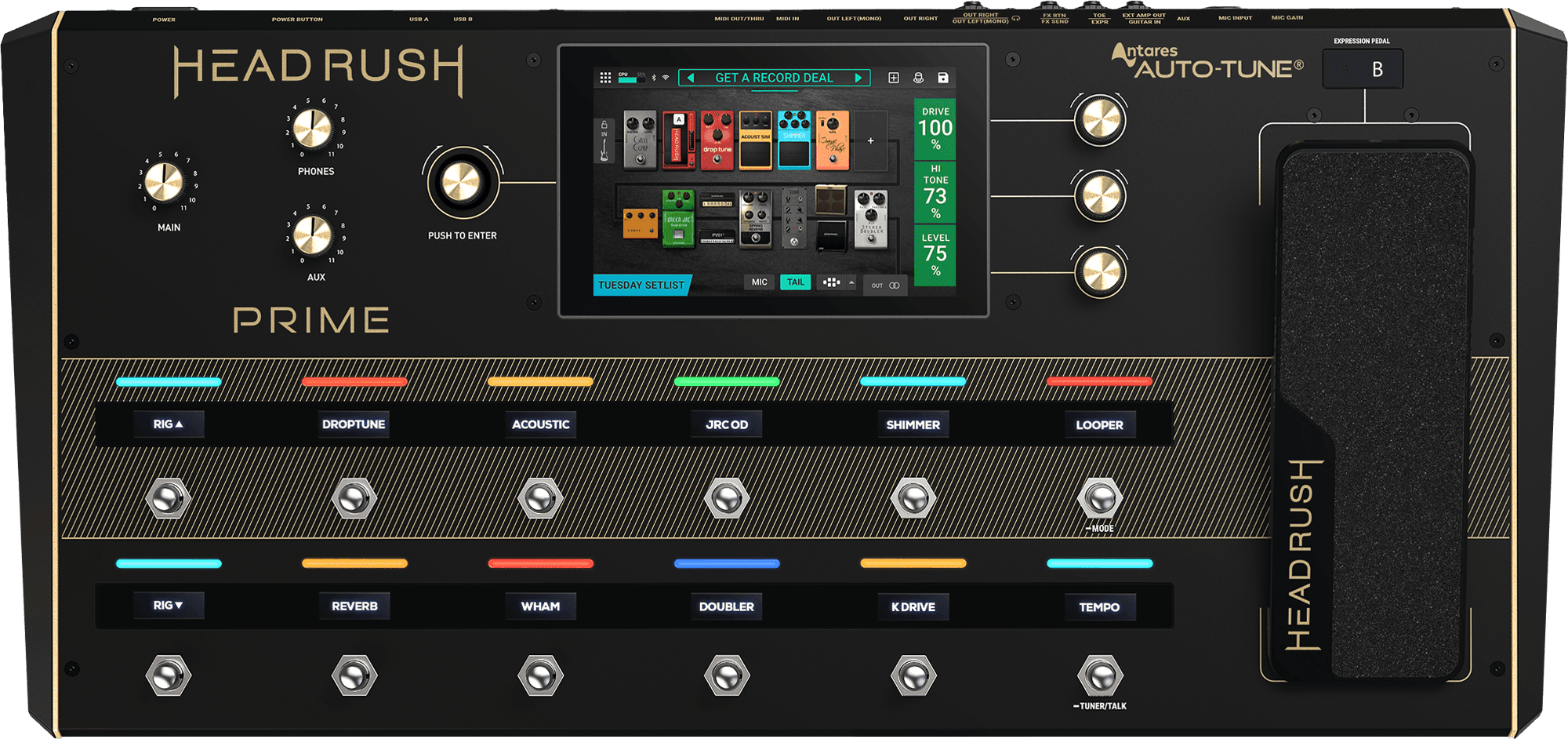Select the tan 4x12 cabinet block
Image resolution: width=1568 pixels, height=739 pixels.
(831, 200)
